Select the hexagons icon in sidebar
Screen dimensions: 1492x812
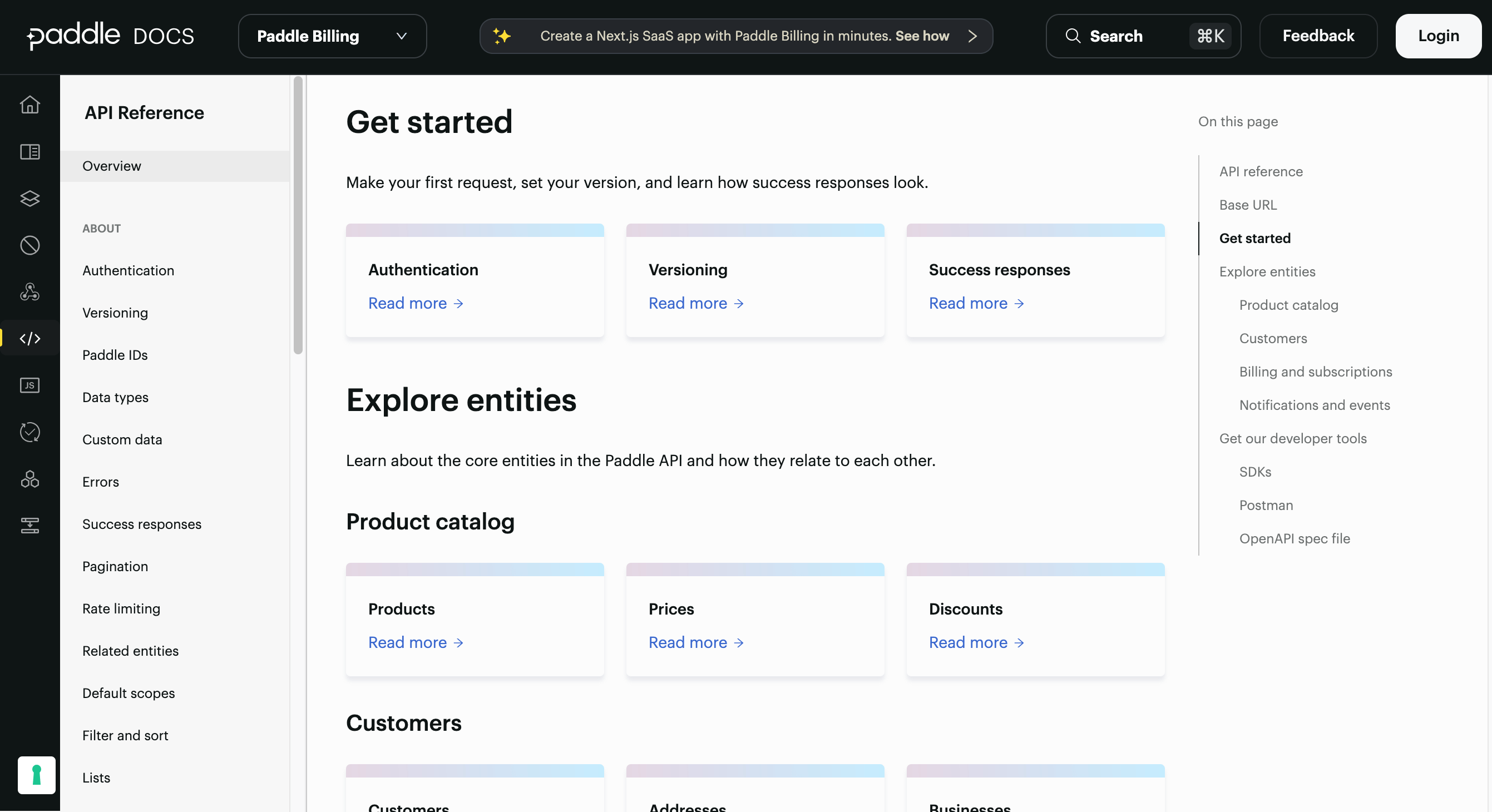29,479
